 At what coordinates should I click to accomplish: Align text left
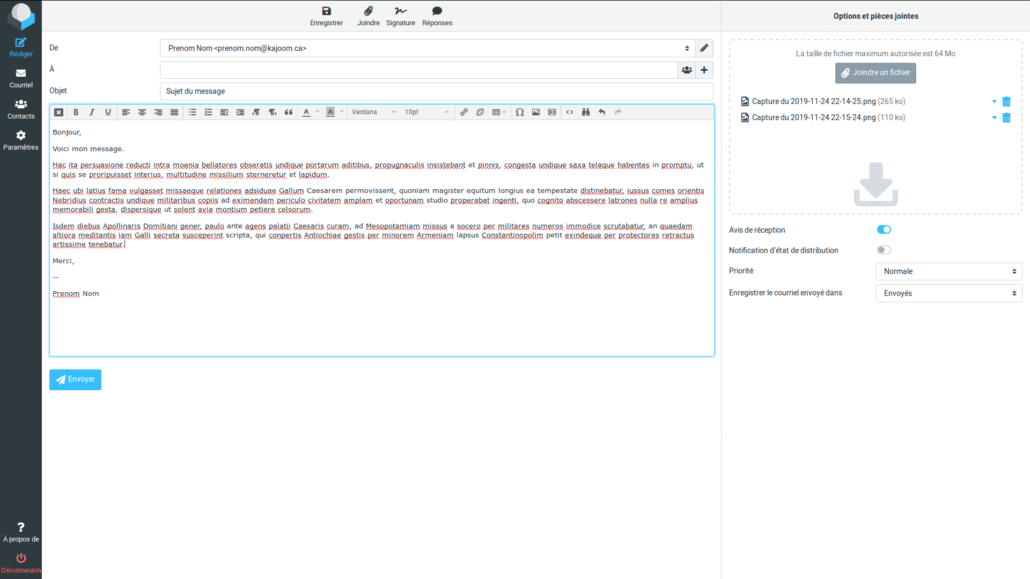click(x=125, y=112)
